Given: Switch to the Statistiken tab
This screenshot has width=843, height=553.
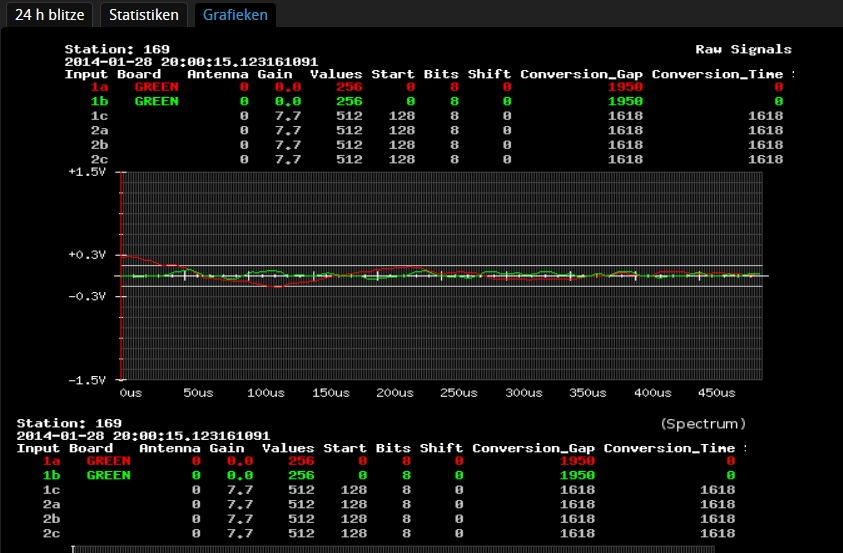Looking at the screenshot, I should pos(144,15).
